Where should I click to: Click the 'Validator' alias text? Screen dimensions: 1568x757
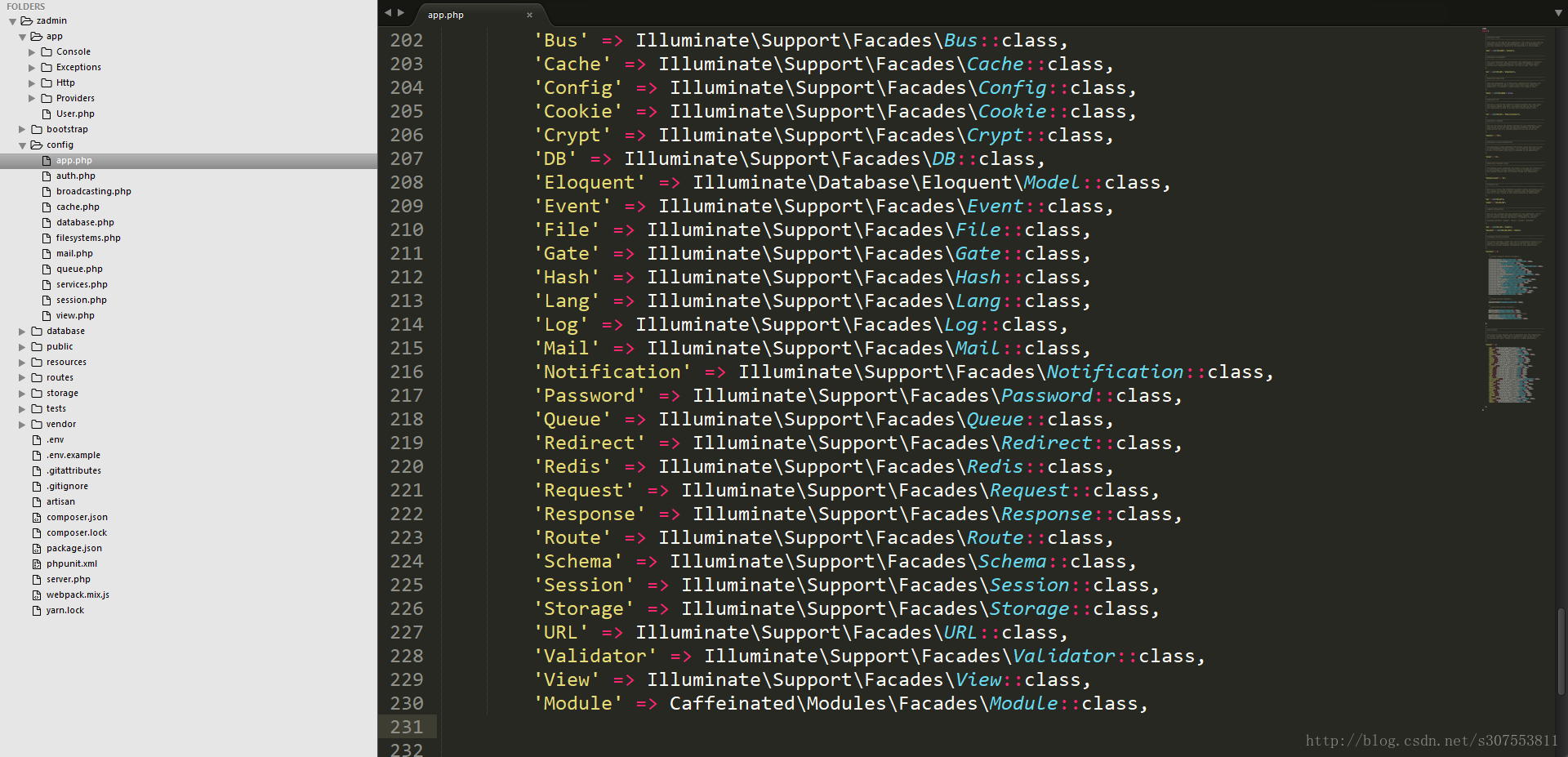point(595,656)
